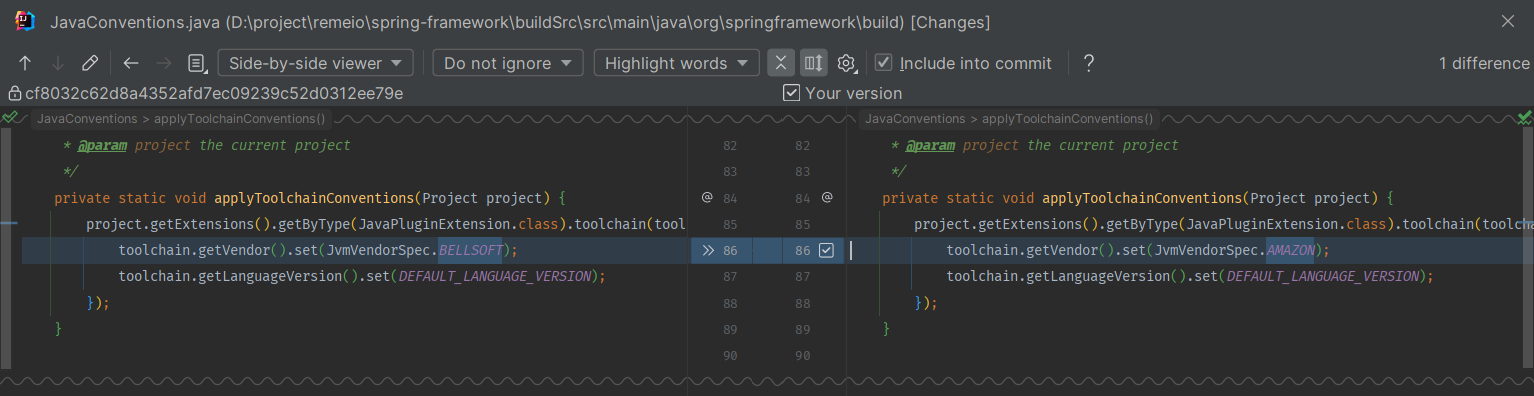Click the read-only lock icon beside revision hash
1534x396 pixels.
tap(14, 93)
